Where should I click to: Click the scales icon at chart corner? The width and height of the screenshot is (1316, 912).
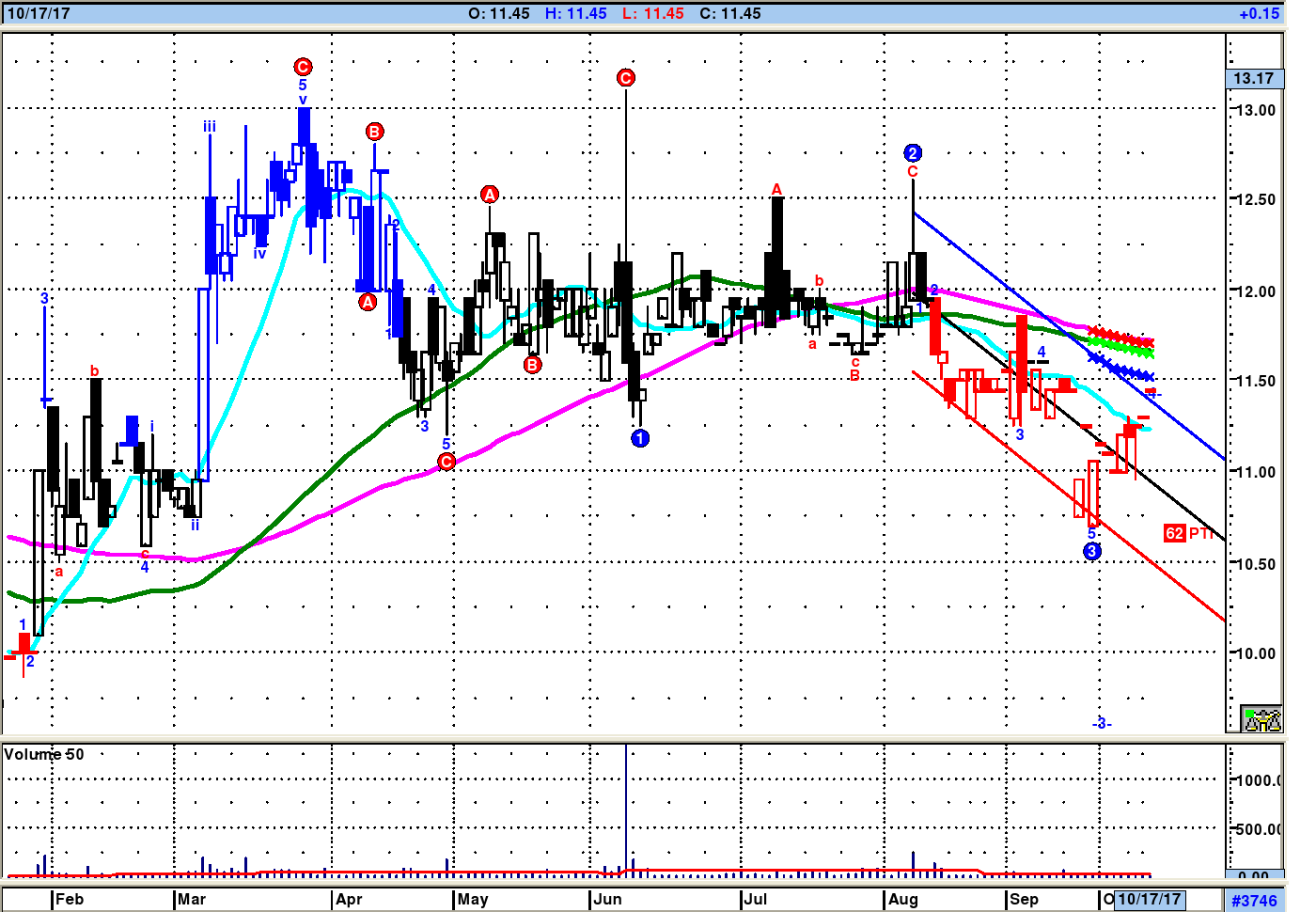click(x=1261, y=719)
